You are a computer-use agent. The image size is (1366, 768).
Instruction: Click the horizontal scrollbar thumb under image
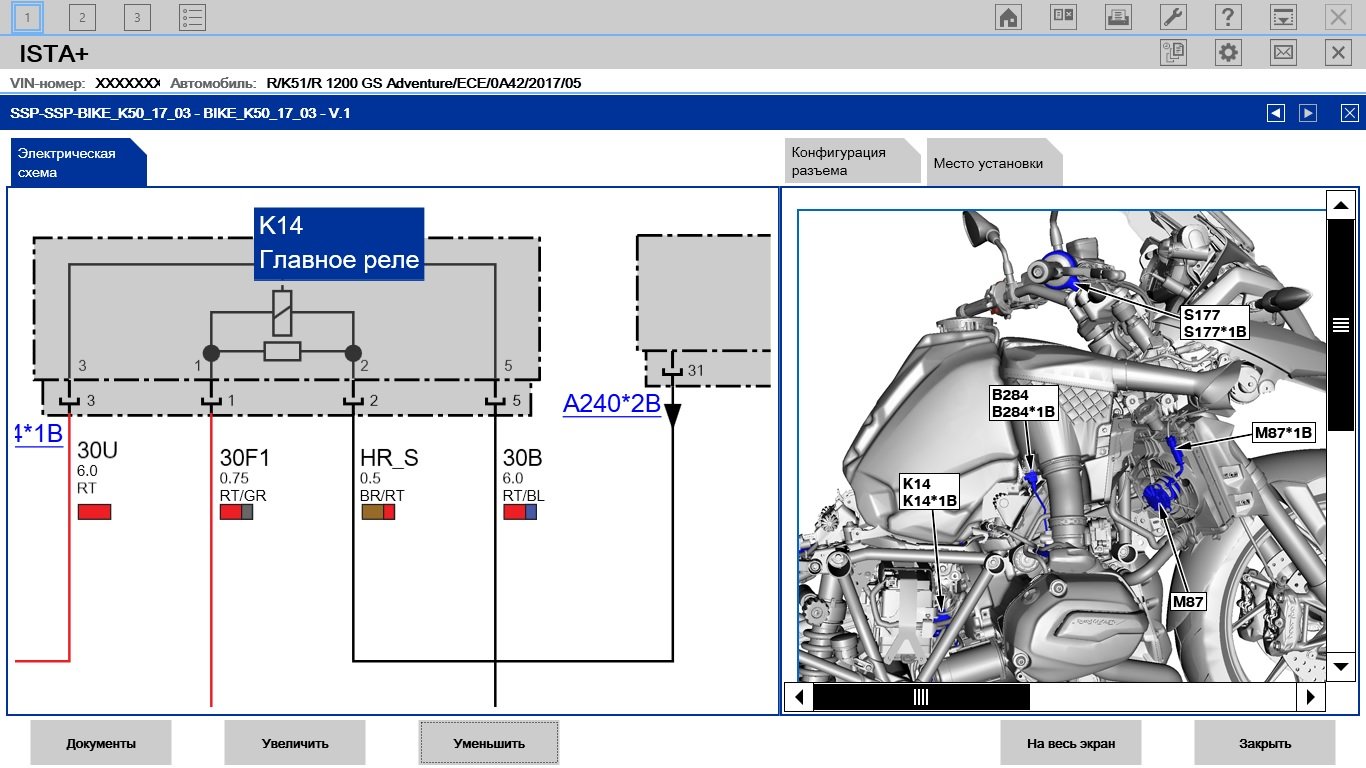[921, 697]
